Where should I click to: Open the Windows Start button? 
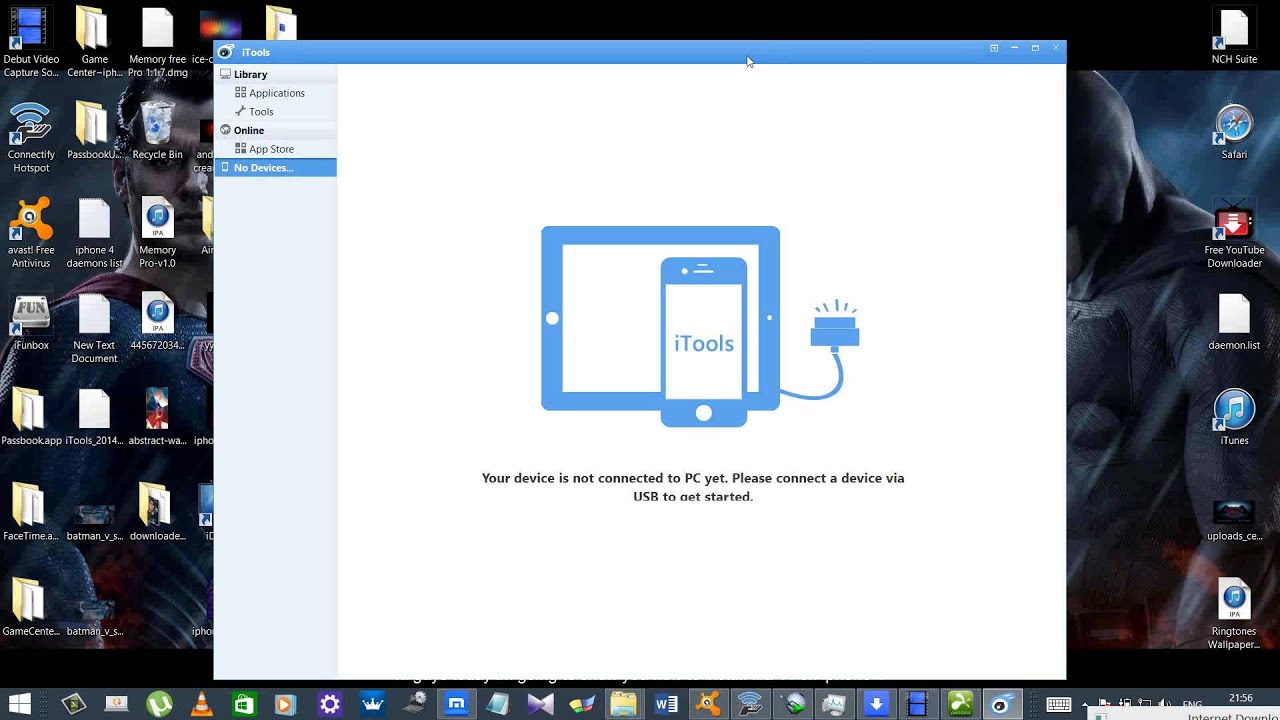coord(17,704)
